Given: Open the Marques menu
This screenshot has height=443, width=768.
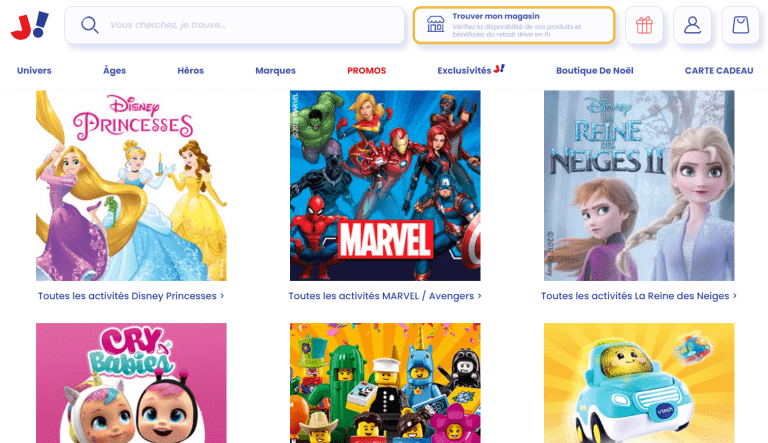Looking at the screenshot, I should (x=275, y=71).
